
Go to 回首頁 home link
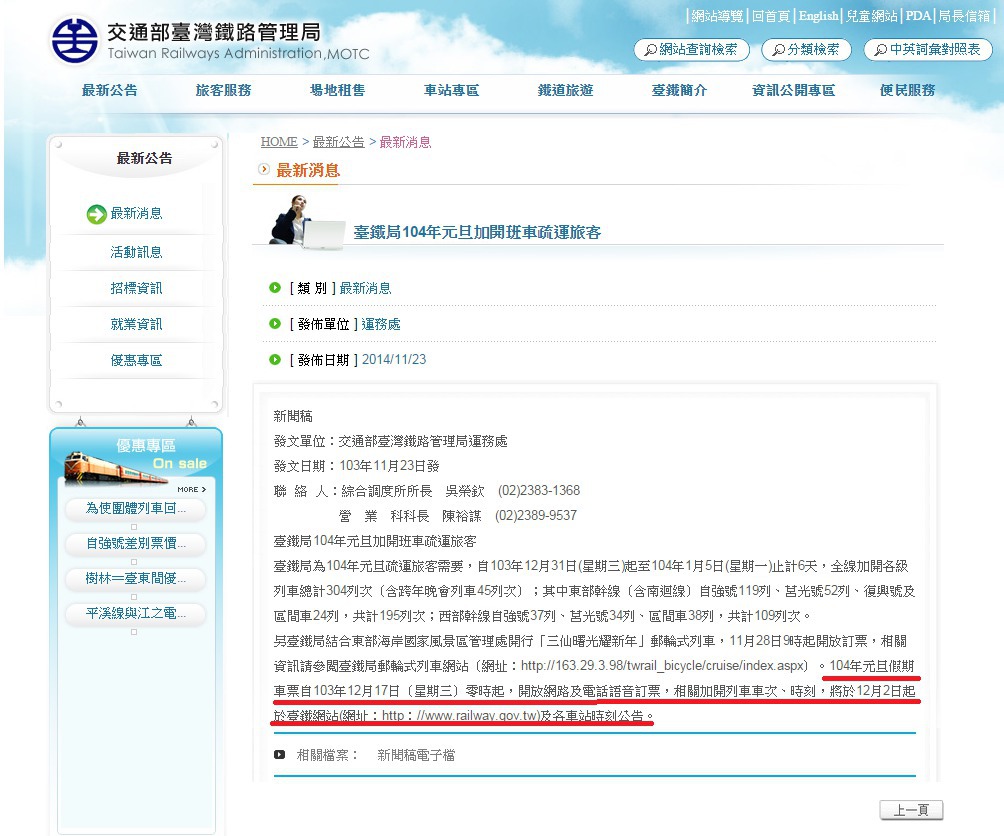(771, 16)
